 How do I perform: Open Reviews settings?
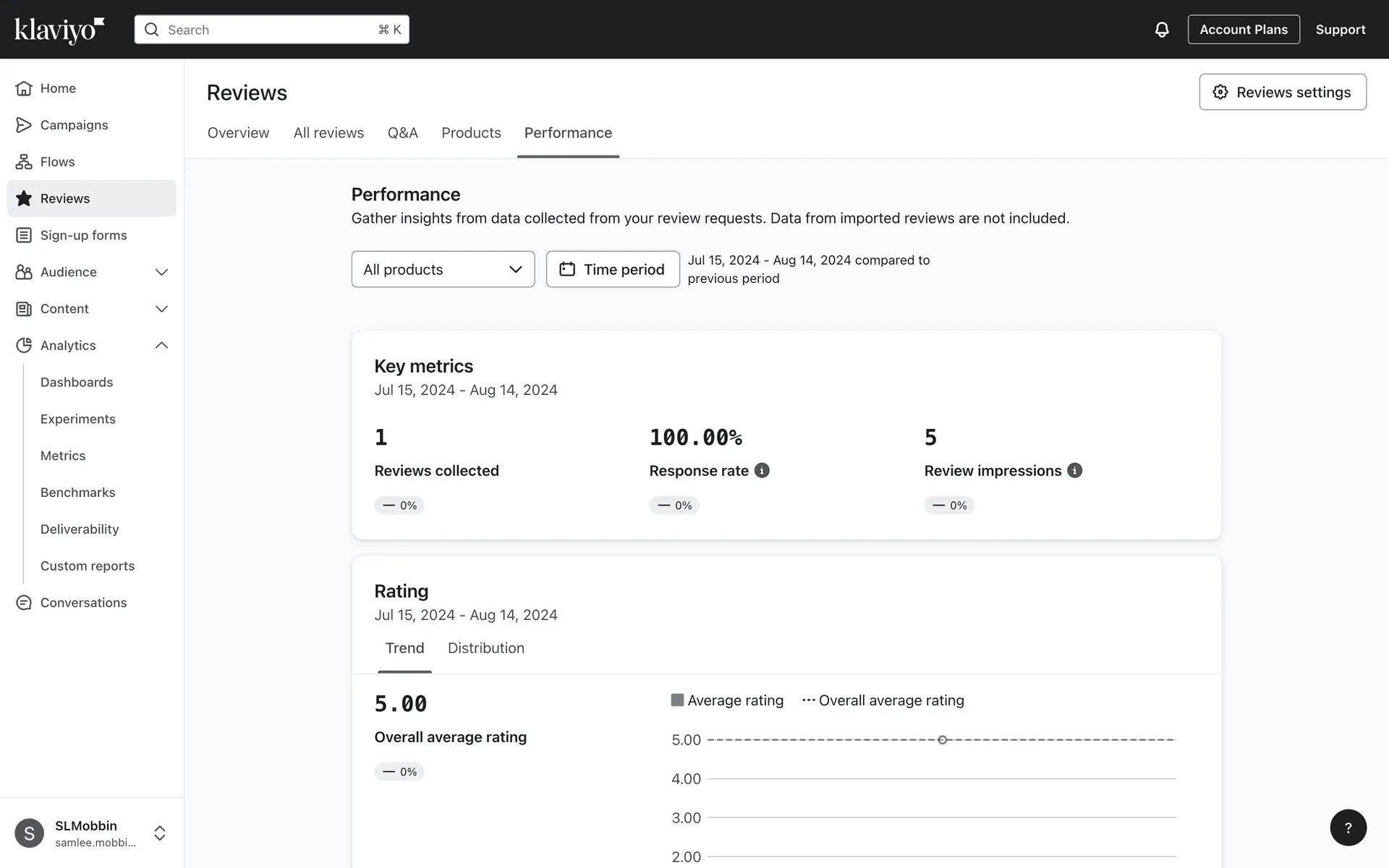[1282, 92]
